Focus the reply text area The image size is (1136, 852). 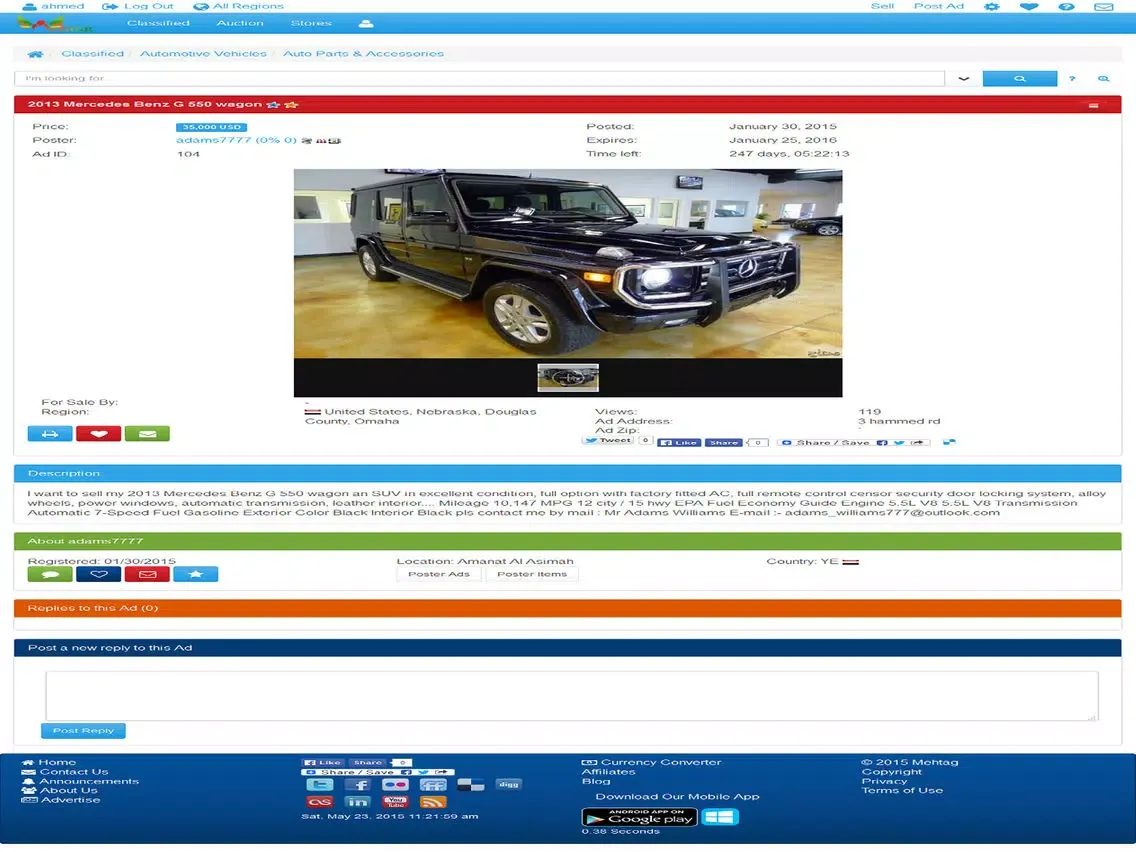tap(572, 696)
